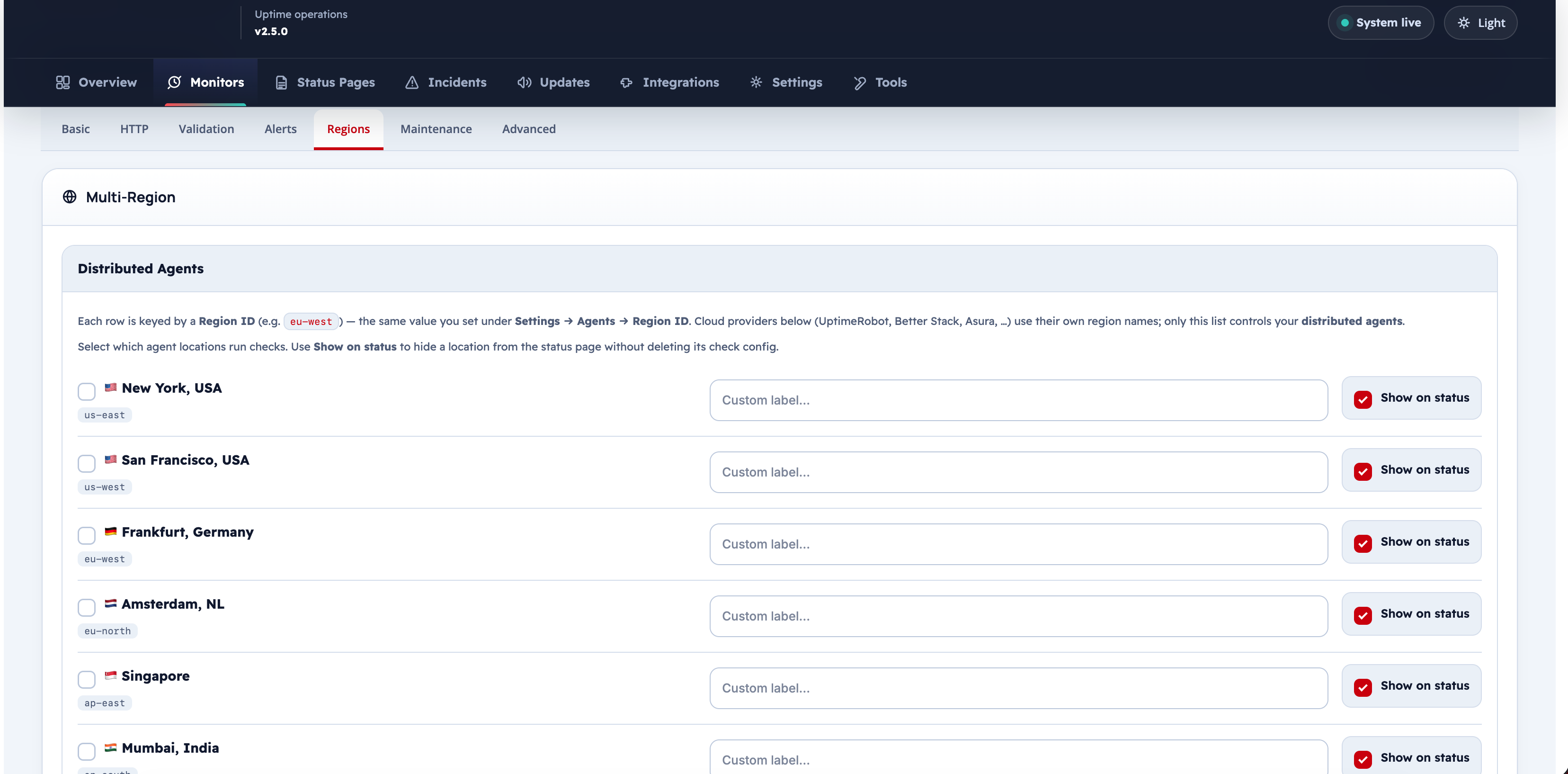The width and height of the screenshot is (1568, 774).
Task: Click the Tools wrench icon
Action: (x=859, y=82)
